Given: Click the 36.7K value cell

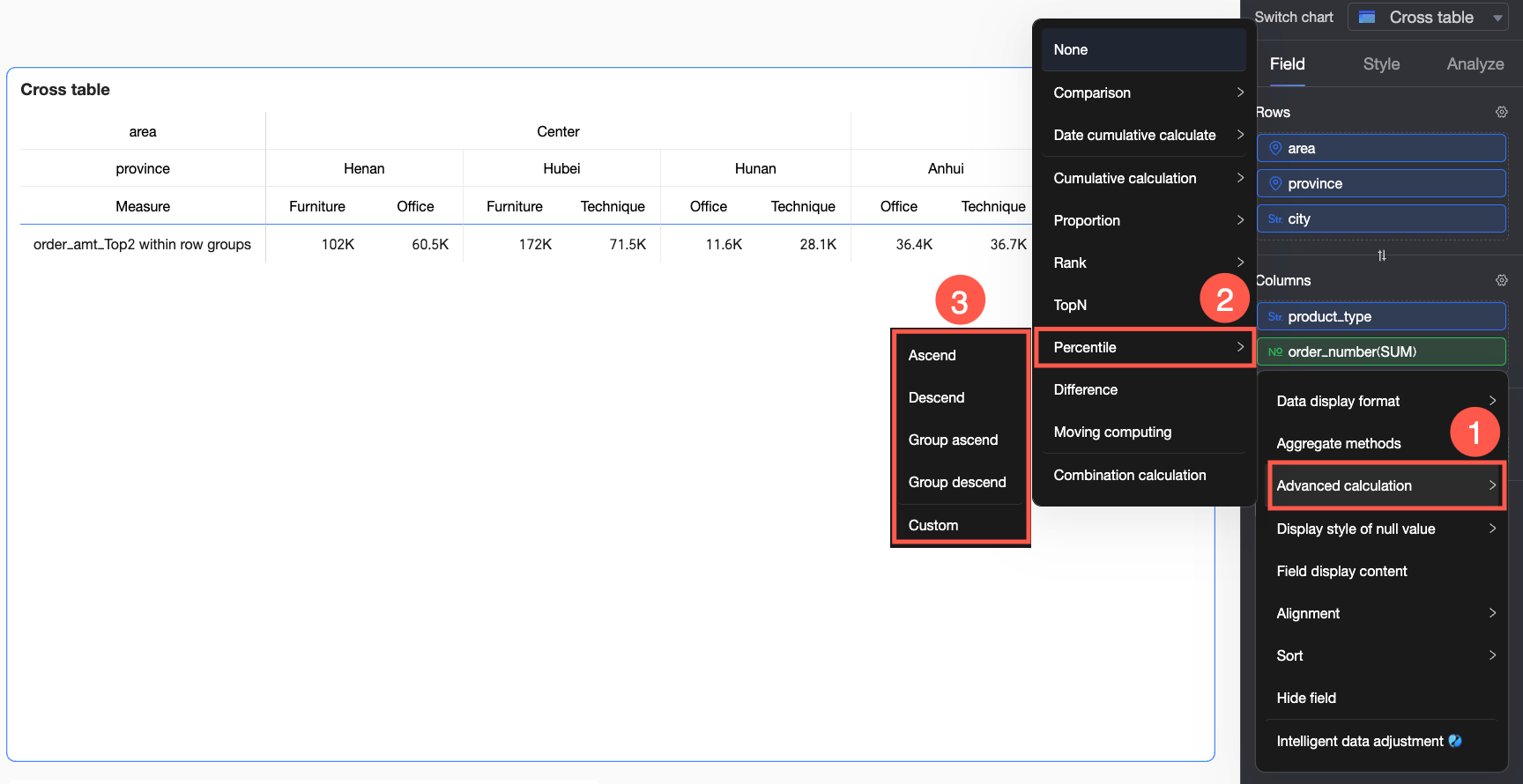Looking at the screenshot, I should pyautogui.click(x=1008, y=244).
